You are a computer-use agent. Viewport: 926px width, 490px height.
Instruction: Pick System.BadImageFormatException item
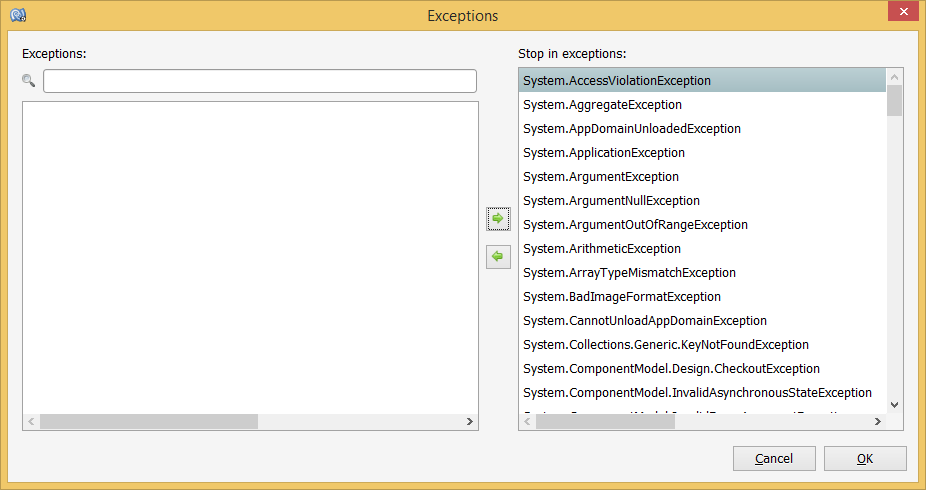point(621,297)
